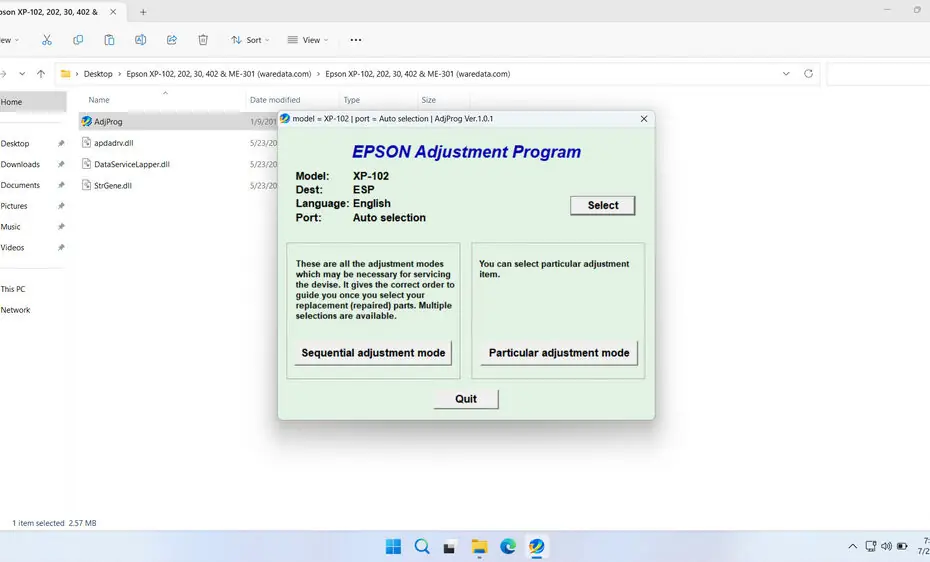Open taskbar Search
The image size is (930, 562).
coord(422,547)
